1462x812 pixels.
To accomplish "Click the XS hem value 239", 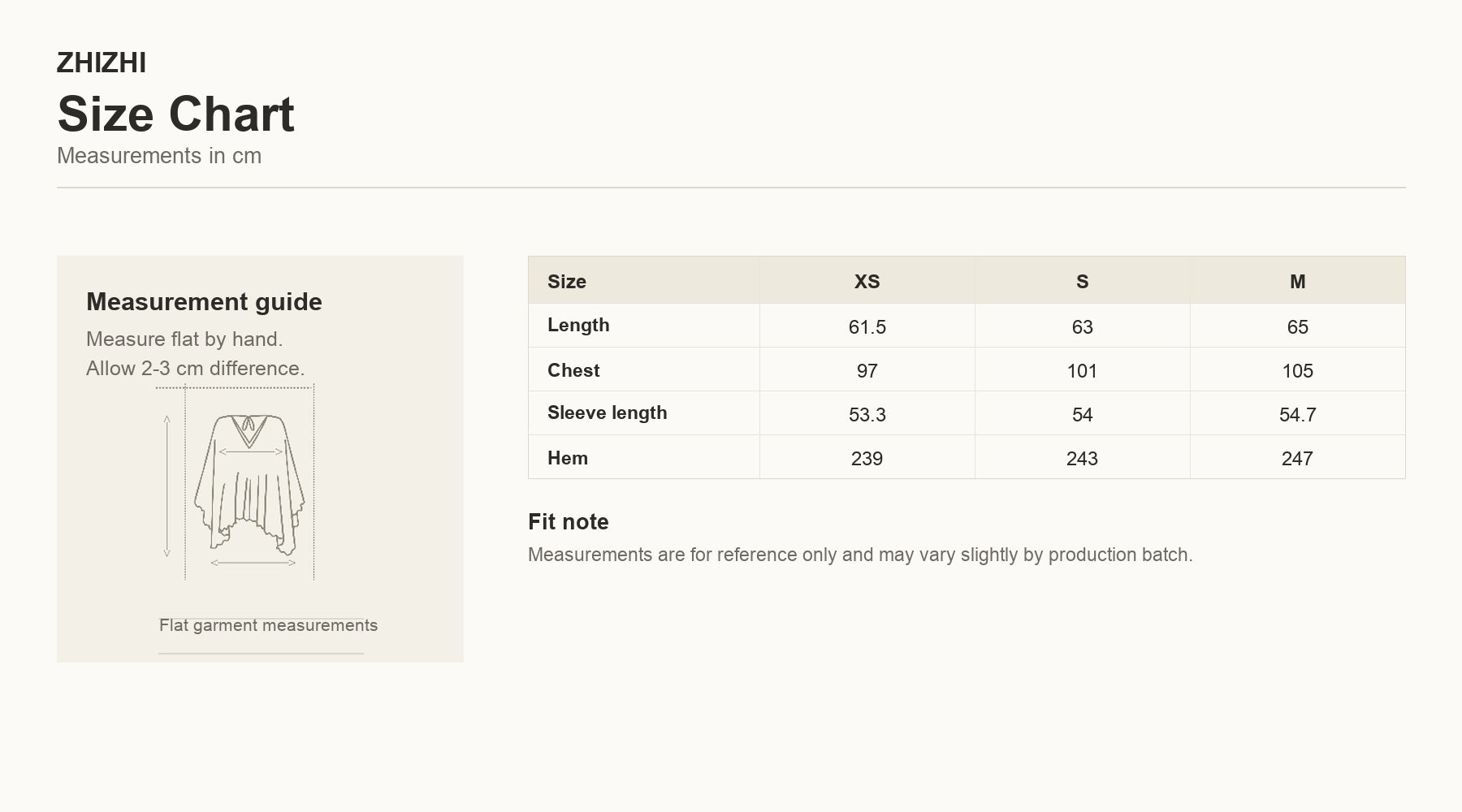I will coord(867,458).
